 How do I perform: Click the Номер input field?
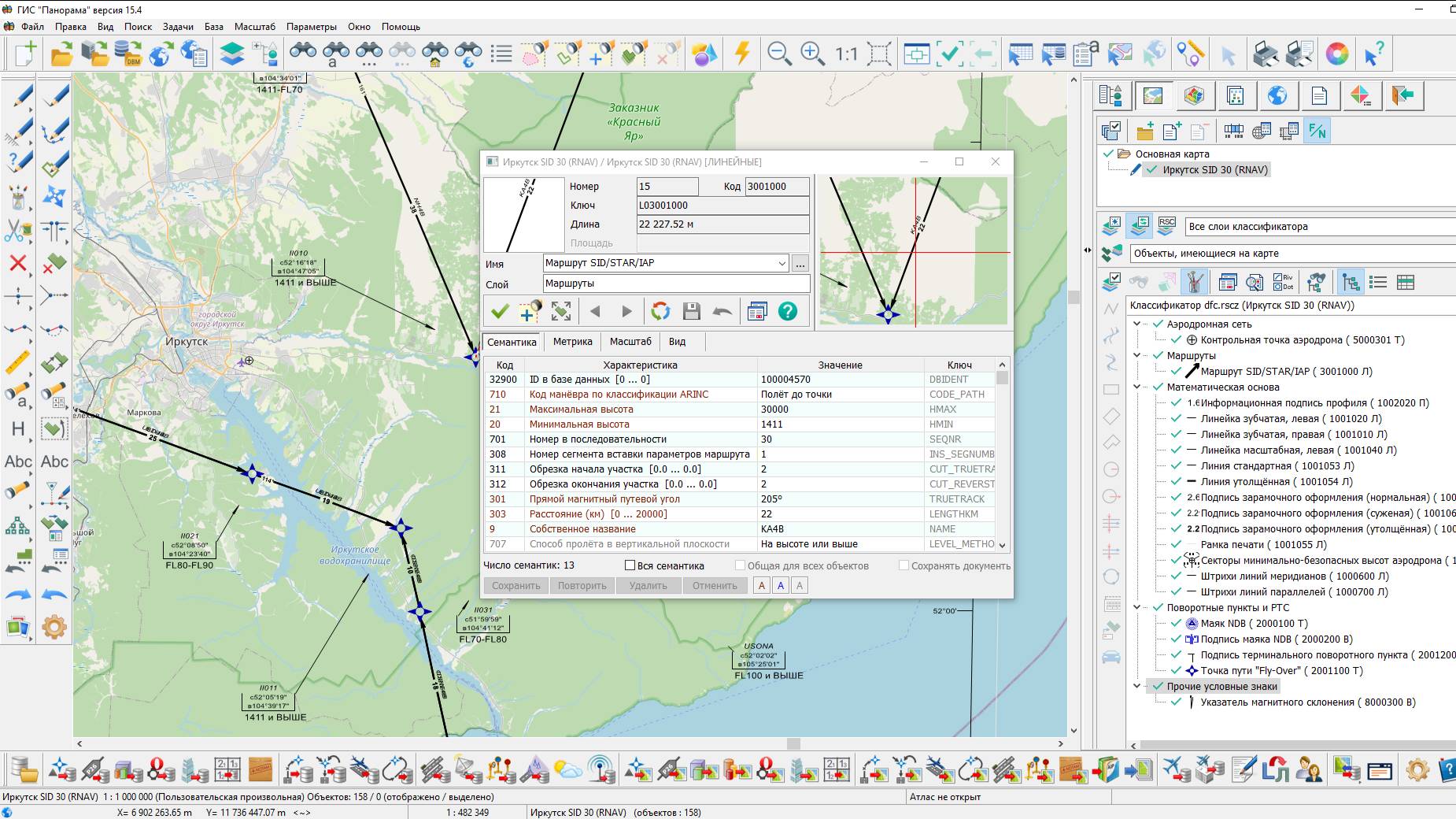click(667, 187)
